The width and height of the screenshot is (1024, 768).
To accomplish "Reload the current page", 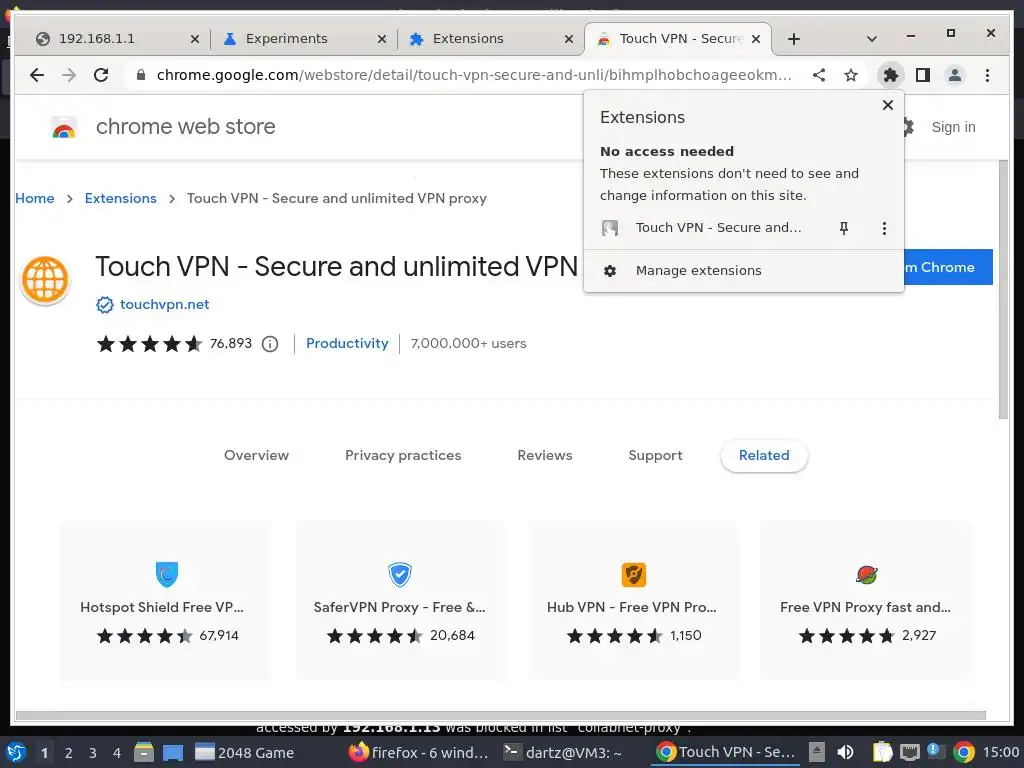I will click(x=101, y=75).
